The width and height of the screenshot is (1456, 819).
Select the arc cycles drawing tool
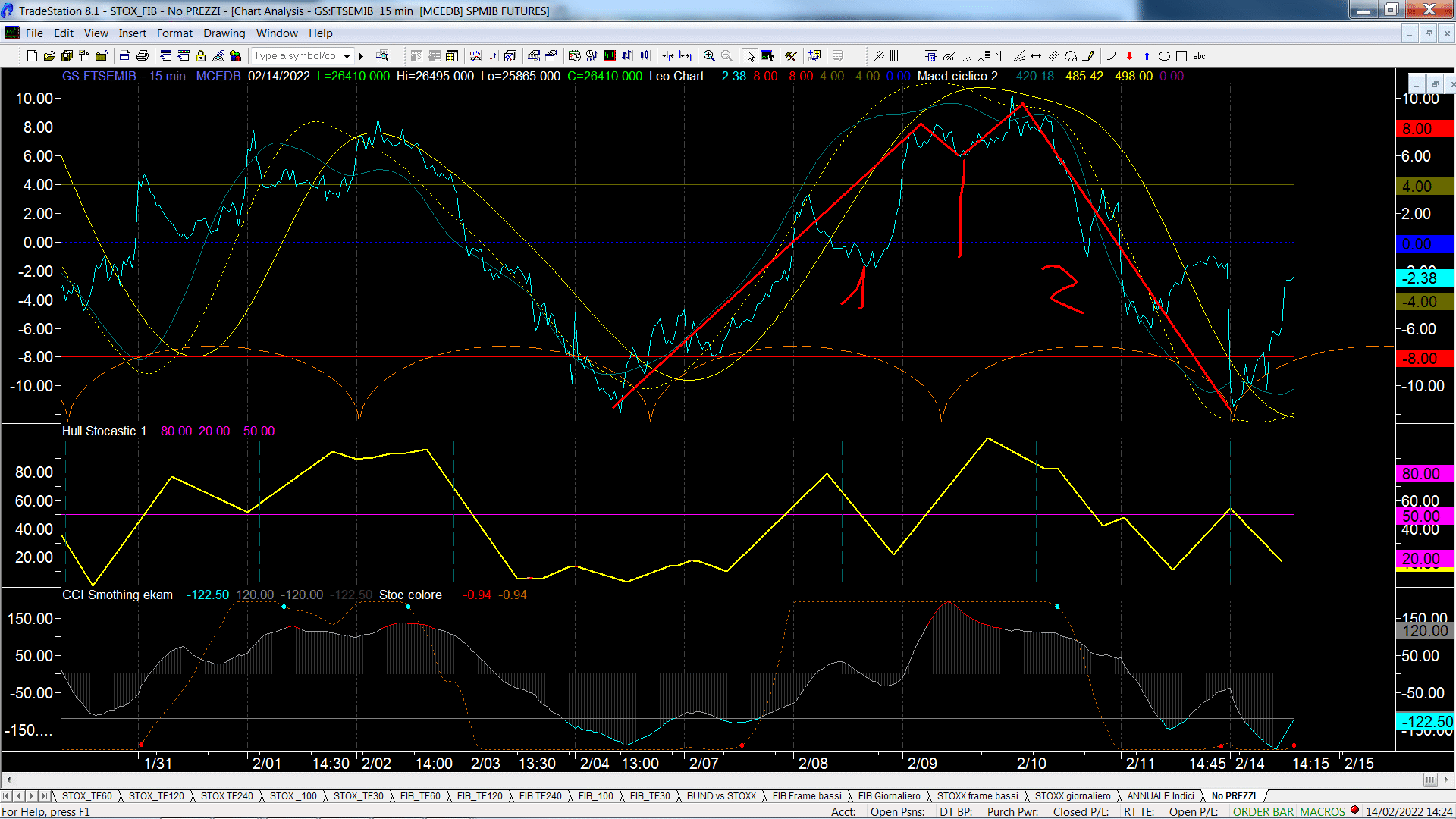point(1071,56)
